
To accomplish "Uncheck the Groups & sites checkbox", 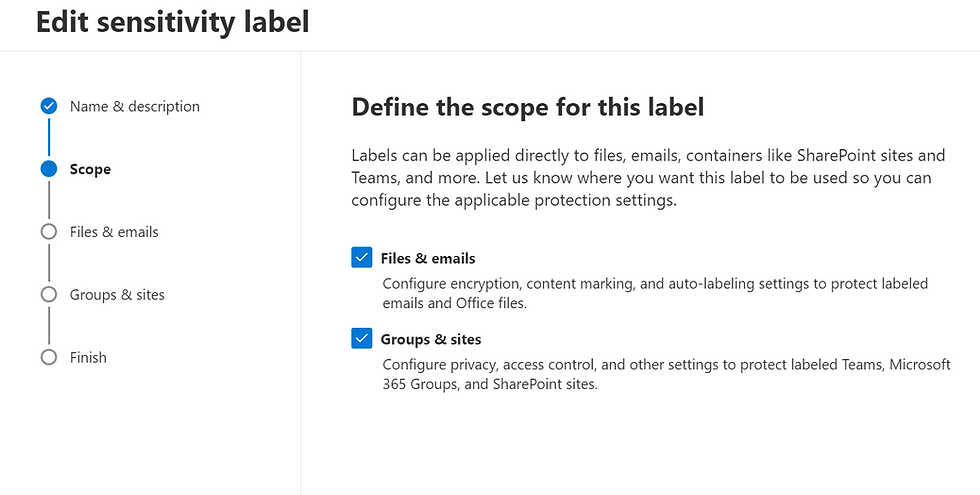I will 362,339.
